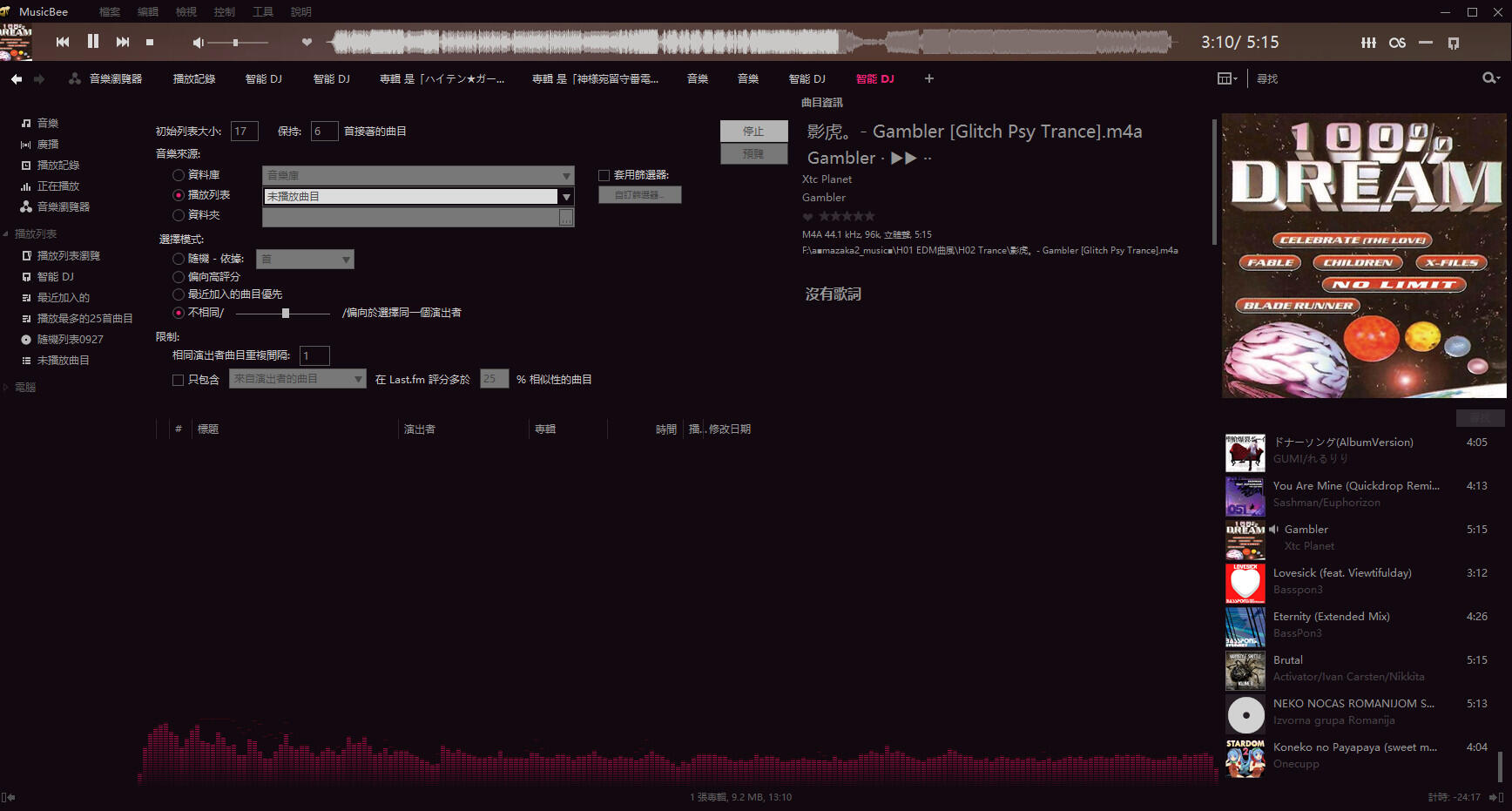
Task: Expand the 電腦 section in sidebar
Action: pyautogui.click(x=6, y=388)
